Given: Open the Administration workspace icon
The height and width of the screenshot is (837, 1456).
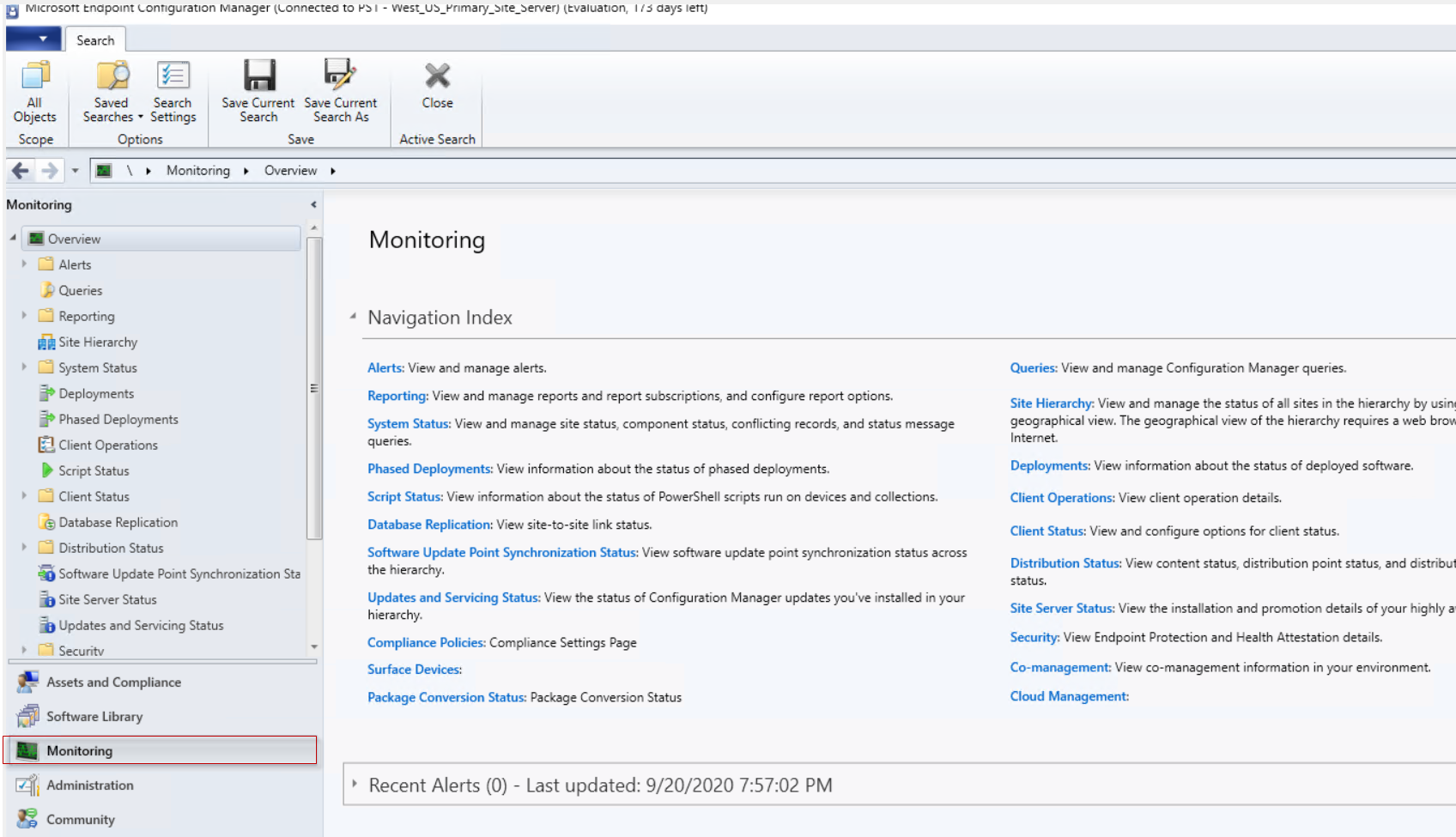Looking at the screenshot, I should [x=27, y=785].
